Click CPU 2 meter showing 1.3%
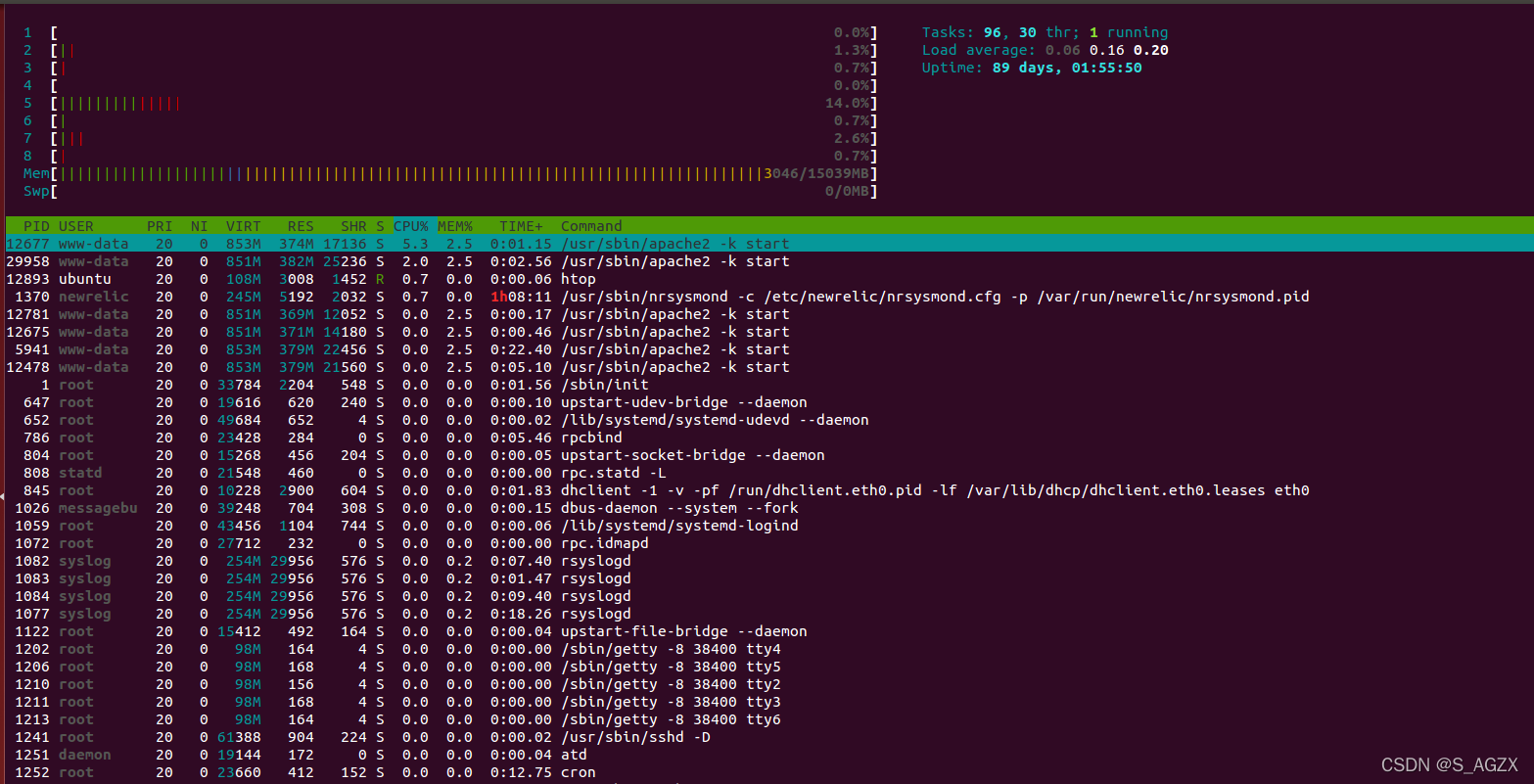The width and height of the screenshot is (1534, 784). pyautogui.click(x=450, y=50)
